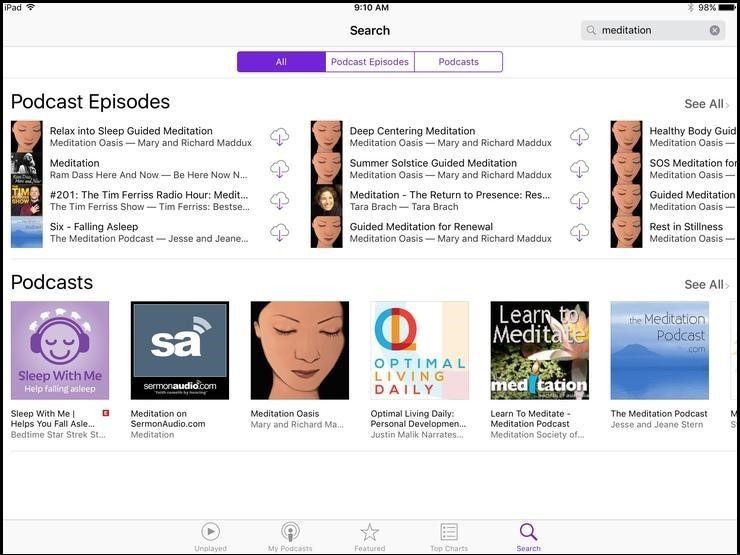Screen dimensions: 740x555
Task: Open the Healthy Body Guided episode row
Action: [x=673, y=137]
